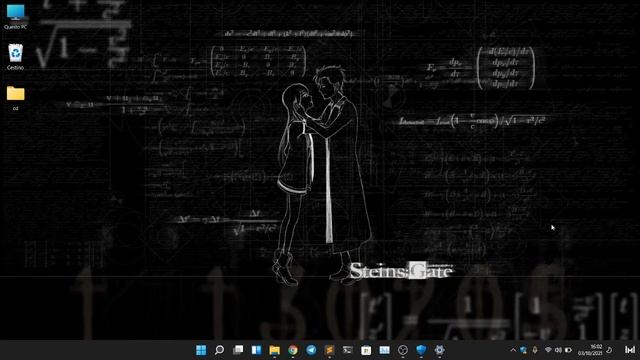Viewport: 640px width, 360px height.
Task: Open Sublime Text from the taskbar
Action: (x=329, y=350)
